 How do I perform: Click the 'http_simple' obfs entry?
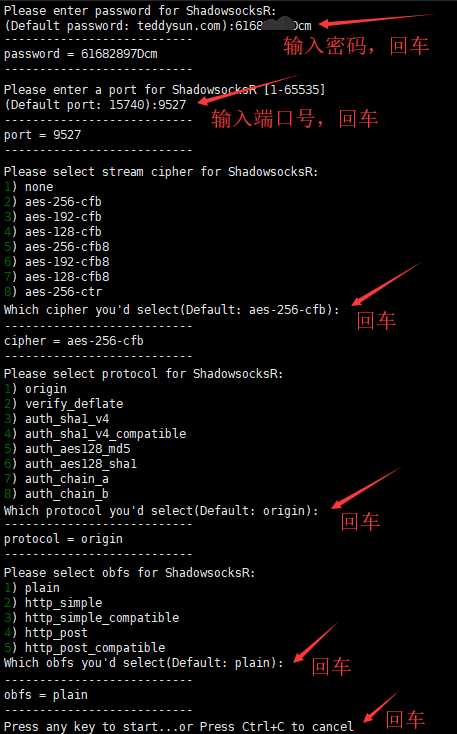(53, 603)
